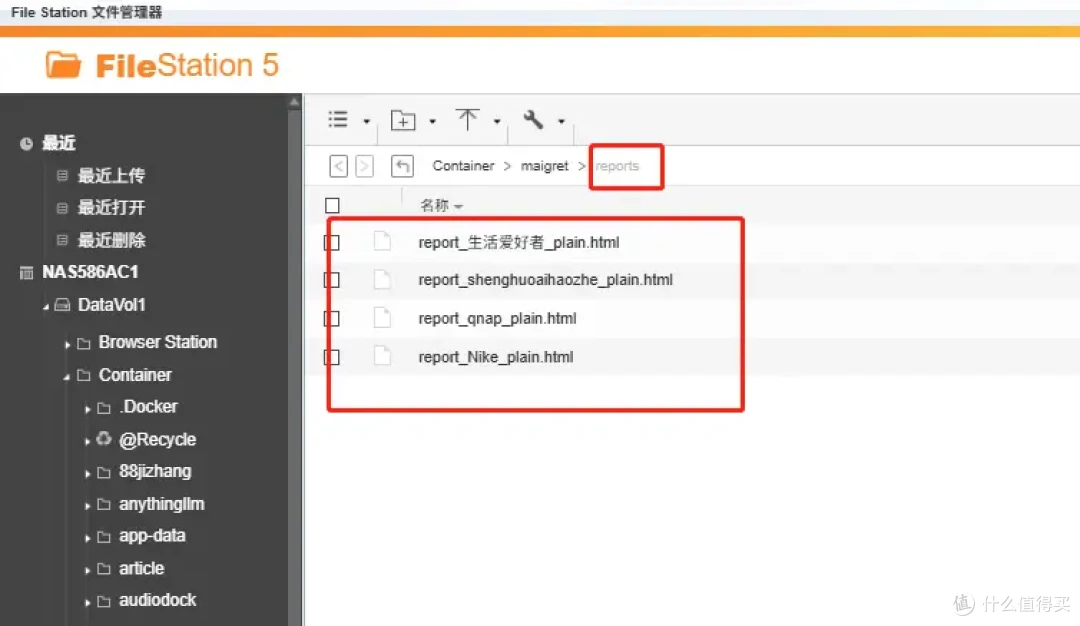Select the audiodock folder
Viewport: 1080px width, 626px height.
coord(157,601)
